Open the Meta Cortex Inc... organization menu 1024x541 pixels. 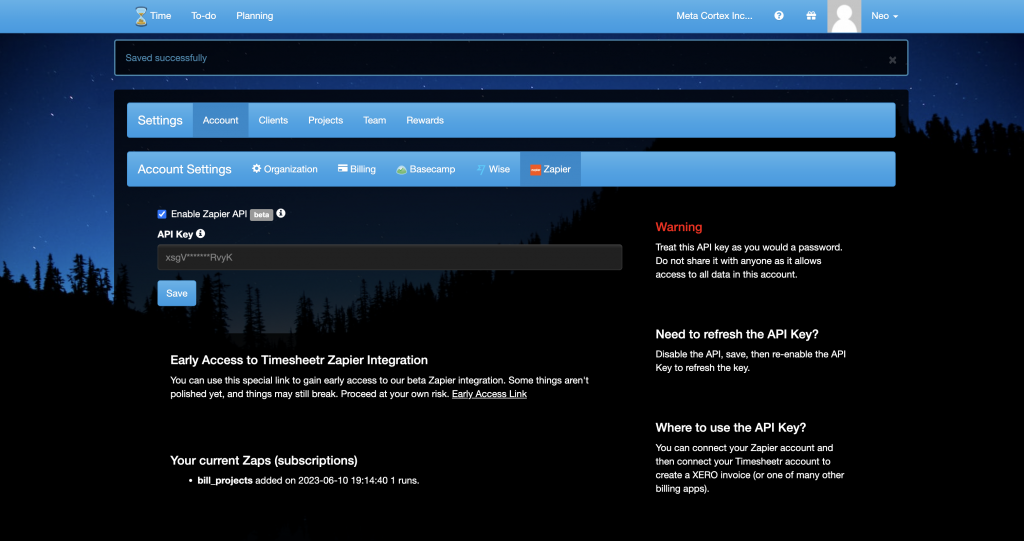click(x=714, y=16)
